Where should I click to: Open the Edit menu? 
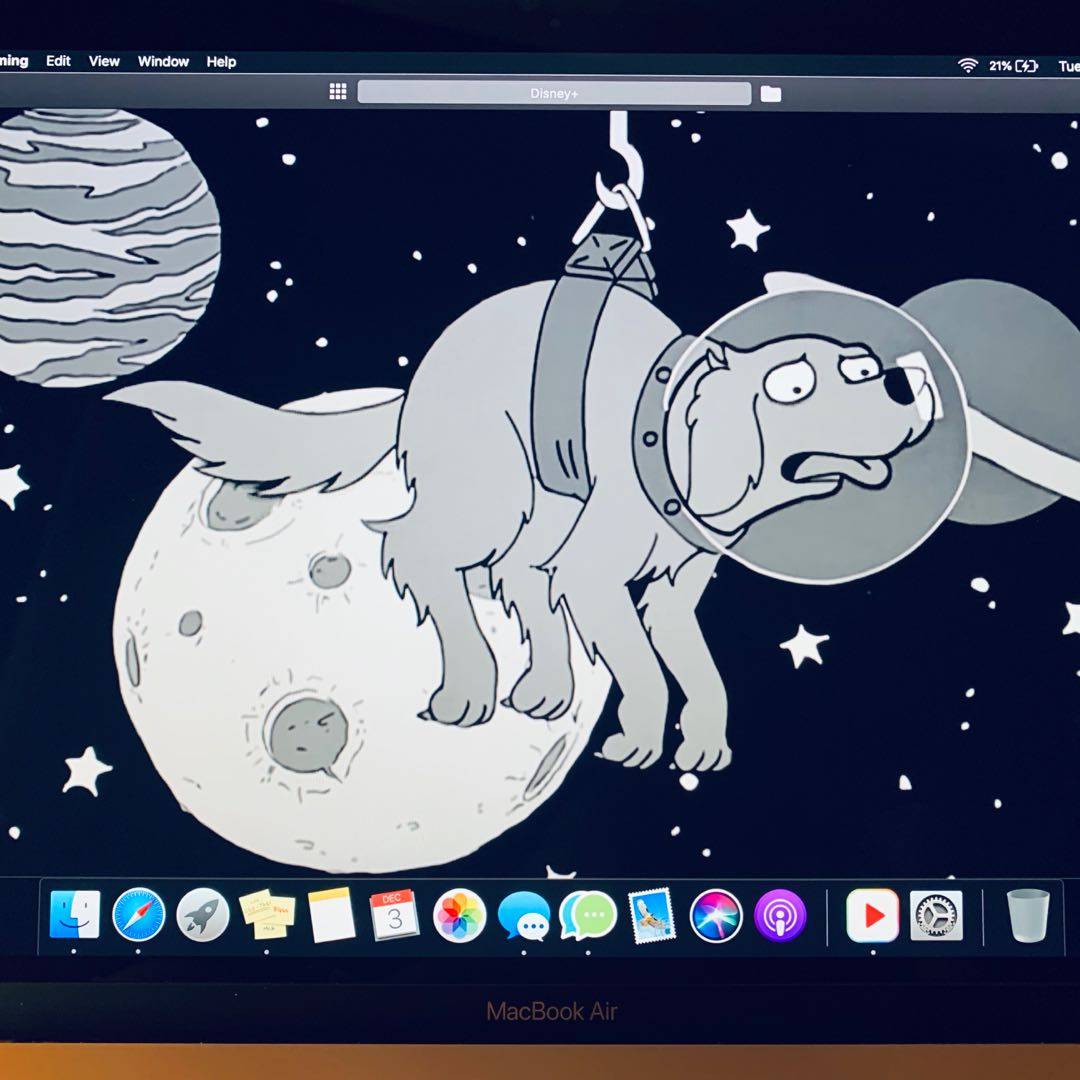tap(59, 61)
